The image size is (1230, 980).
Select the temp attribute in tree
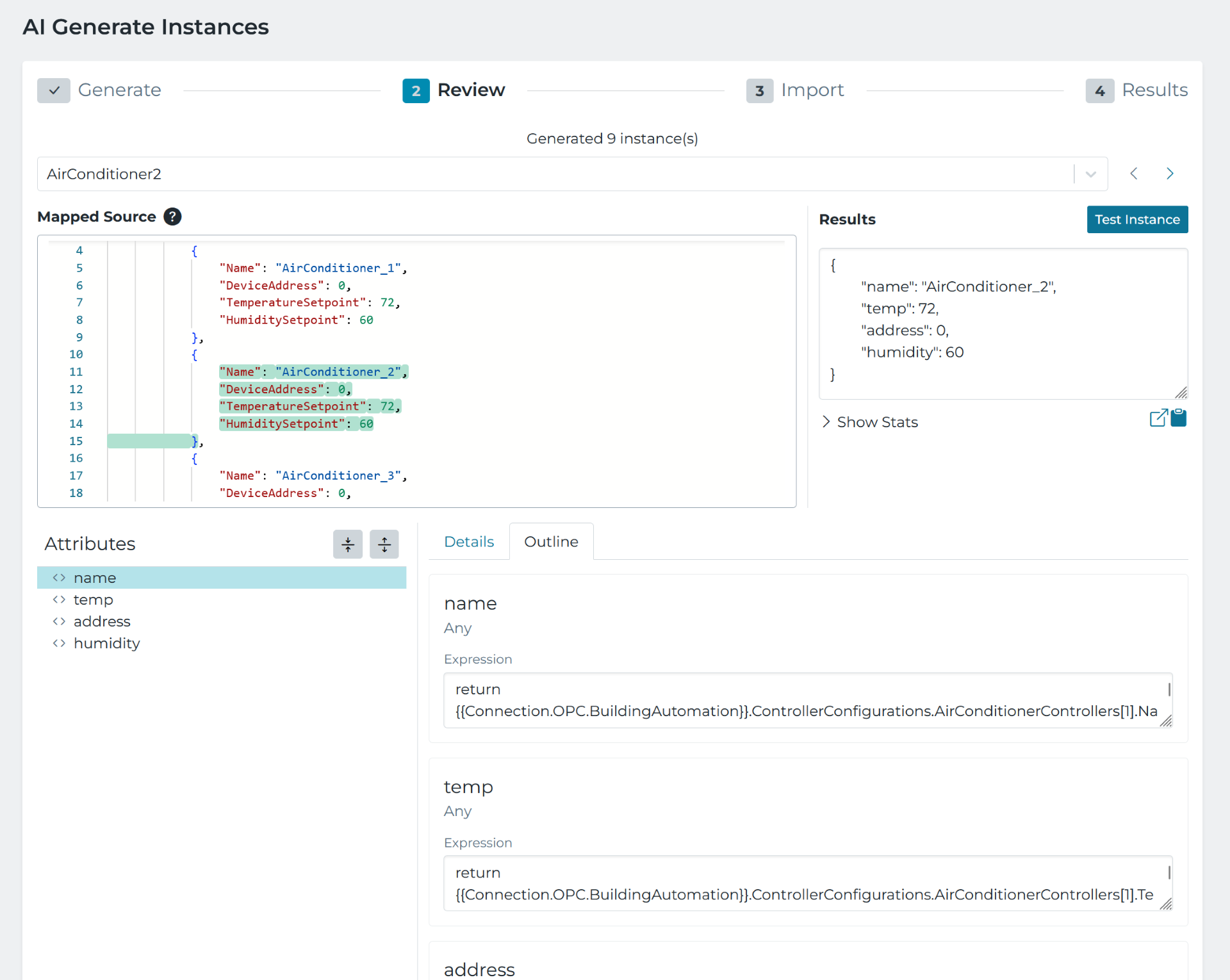pyautogui.click(x=93, y=600)
